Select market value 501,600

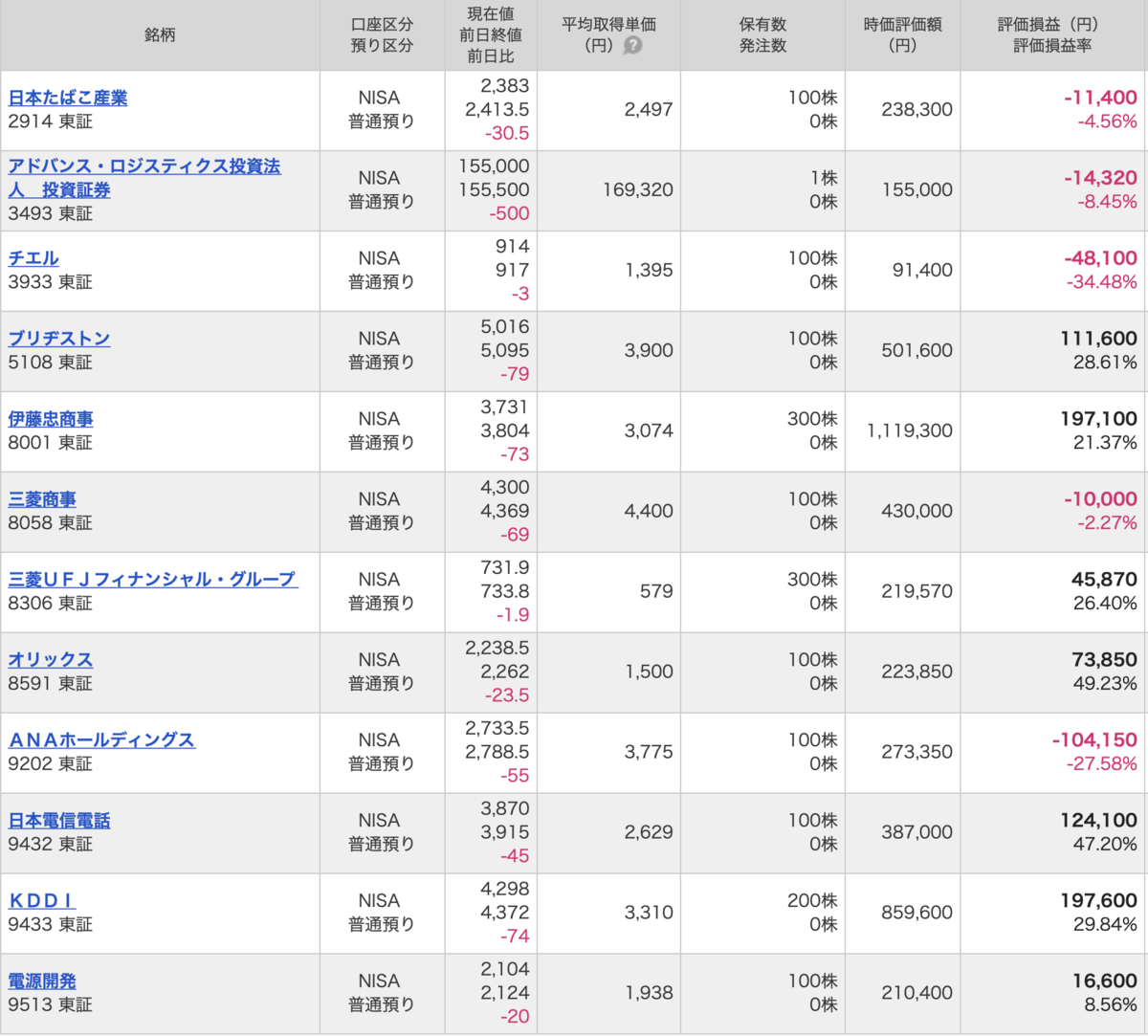point(916,350)
